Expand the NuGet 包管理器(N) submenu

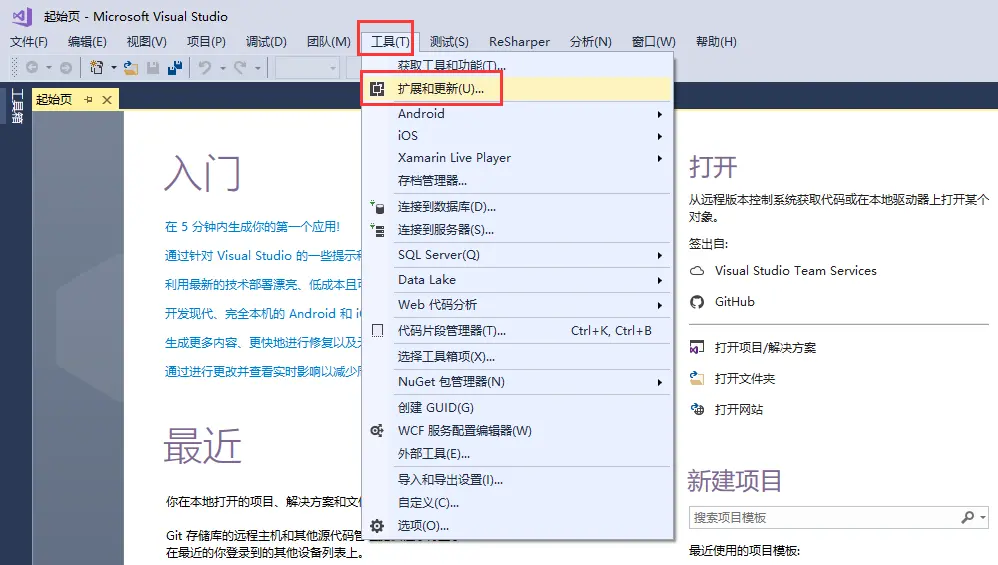point(659,382)
